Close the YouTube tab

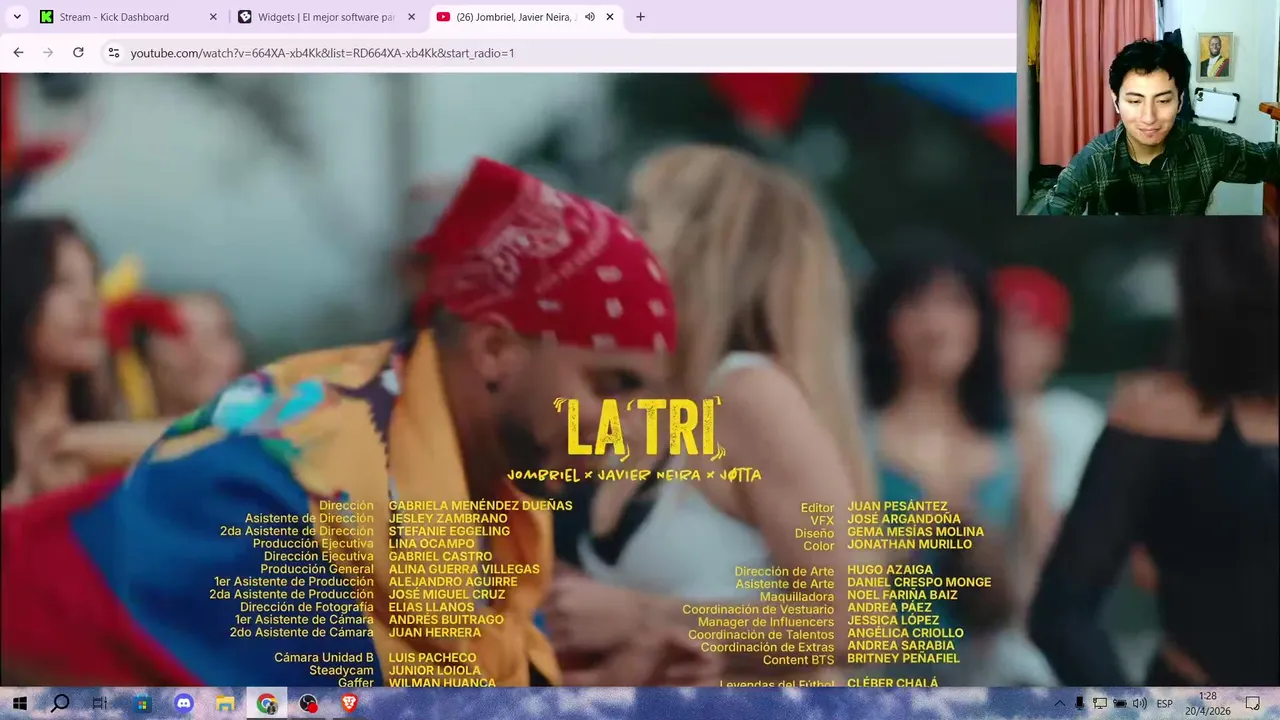[x=610, y=17]
